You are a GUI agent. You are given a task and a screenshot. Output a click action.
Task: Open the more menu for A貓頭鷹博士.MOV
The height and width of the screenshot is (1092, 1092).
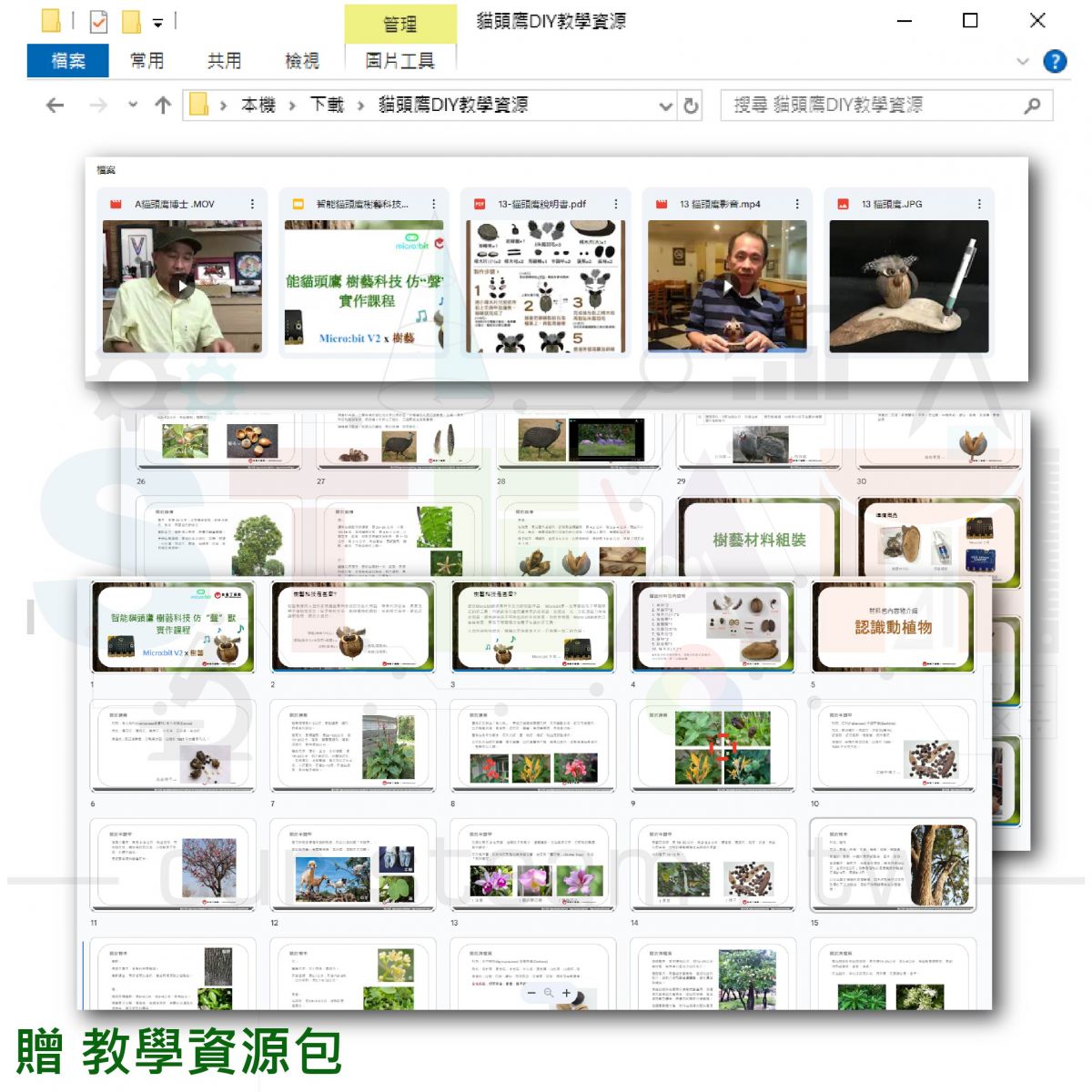[252, 205]
